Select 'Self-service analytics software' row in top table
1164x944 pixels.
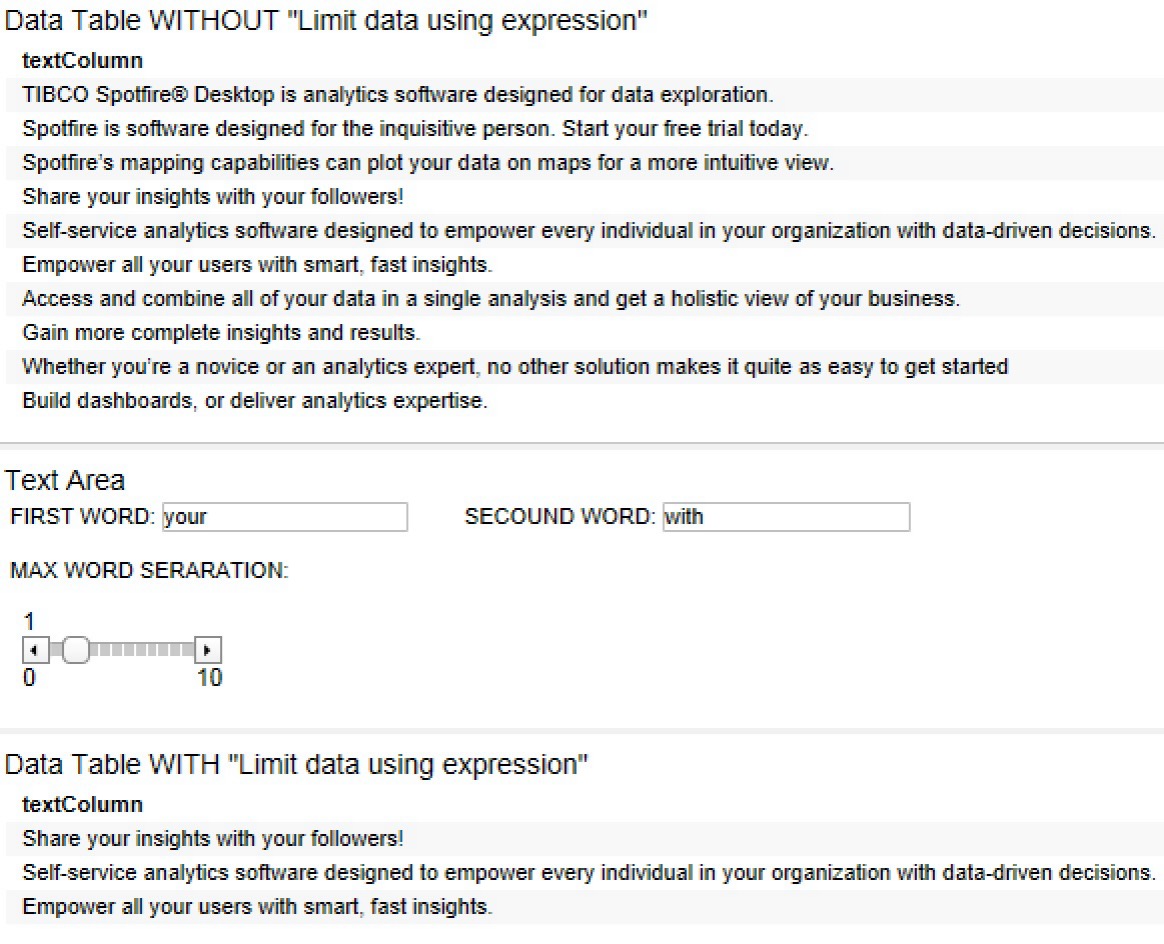pyautogui.click(x=585, y=231)
